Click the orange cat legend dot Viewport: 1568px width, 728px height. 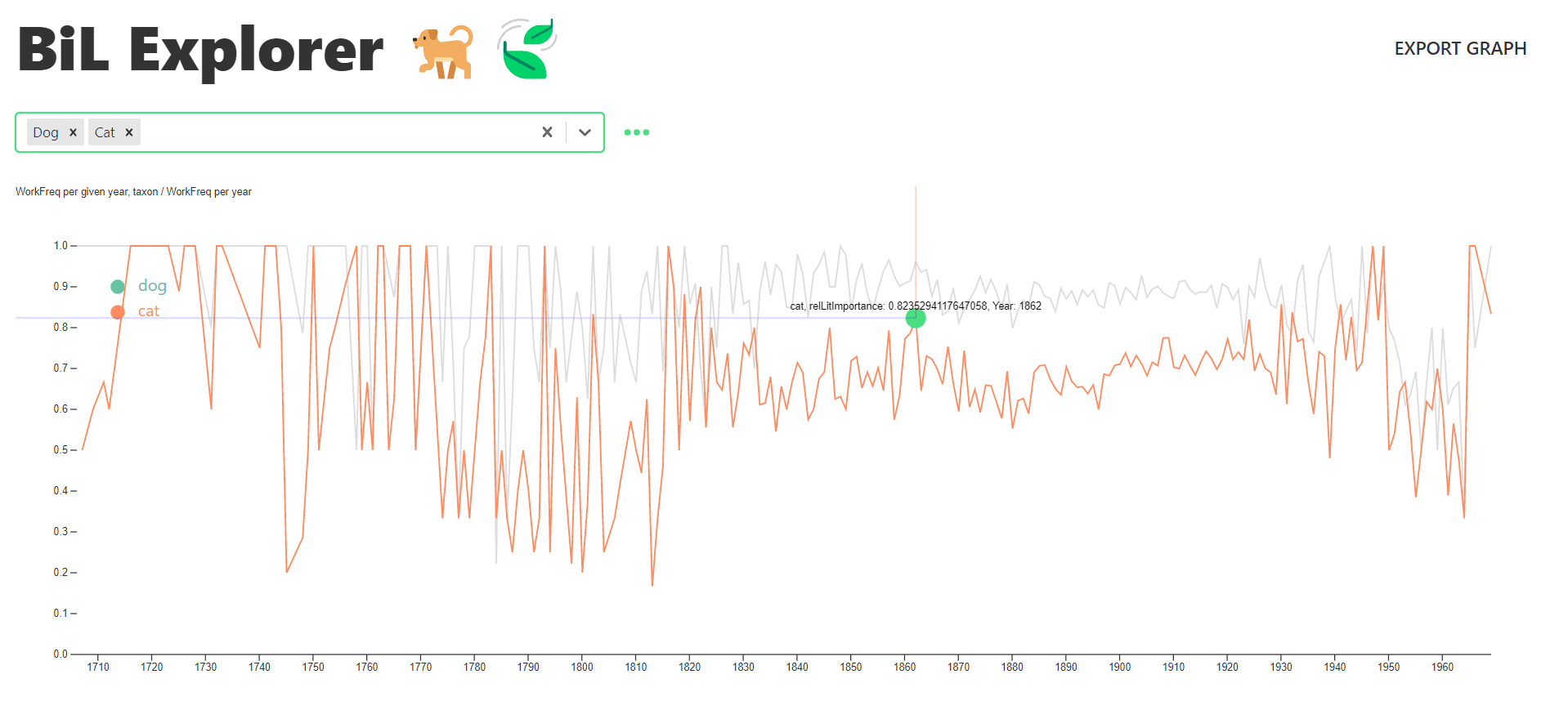118,312
